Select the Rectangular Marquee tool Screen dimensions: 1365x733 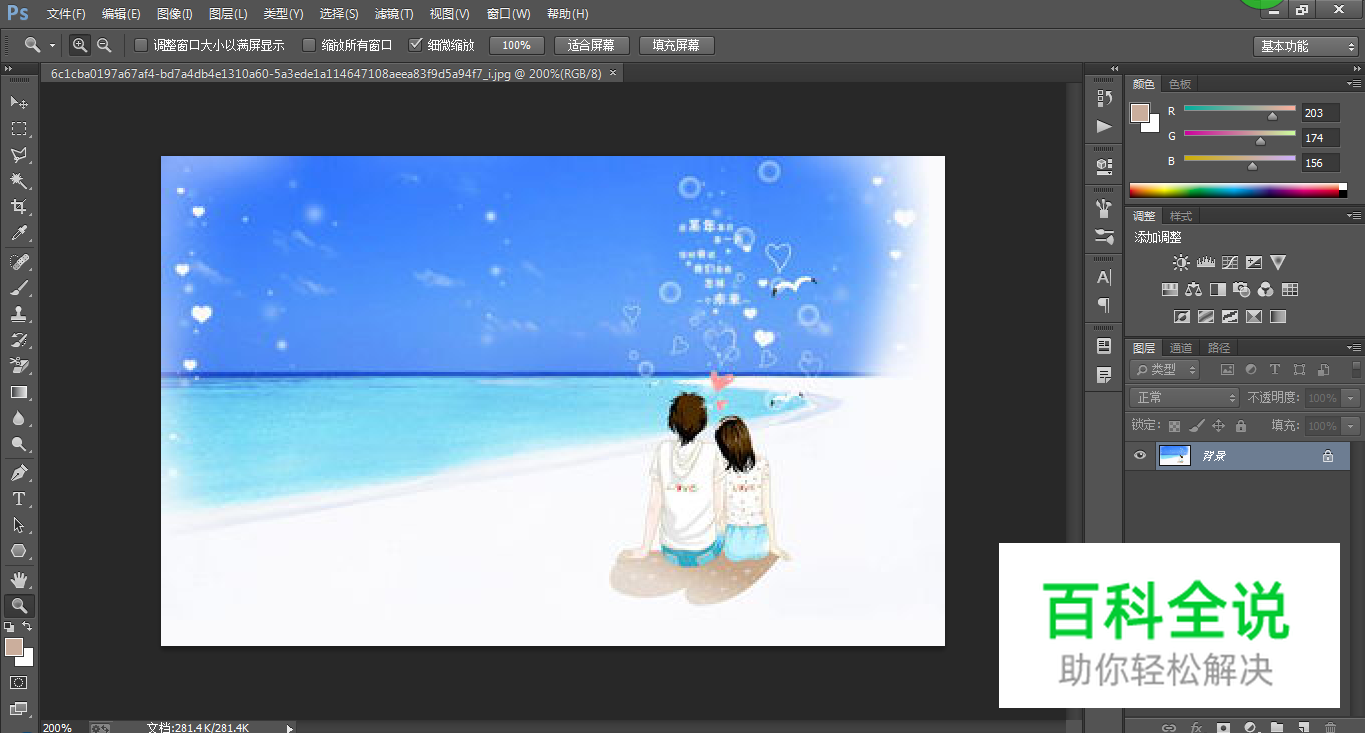click(19, 128)
